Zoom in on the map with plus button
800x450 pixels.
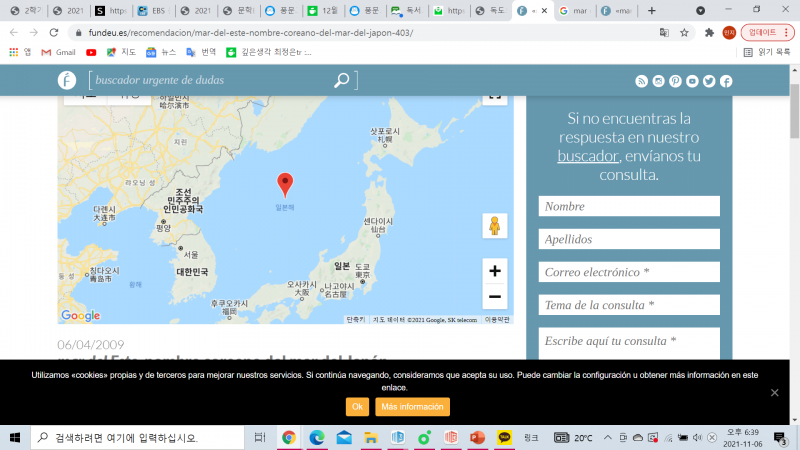pyautogui.click(x=494, y=271)
